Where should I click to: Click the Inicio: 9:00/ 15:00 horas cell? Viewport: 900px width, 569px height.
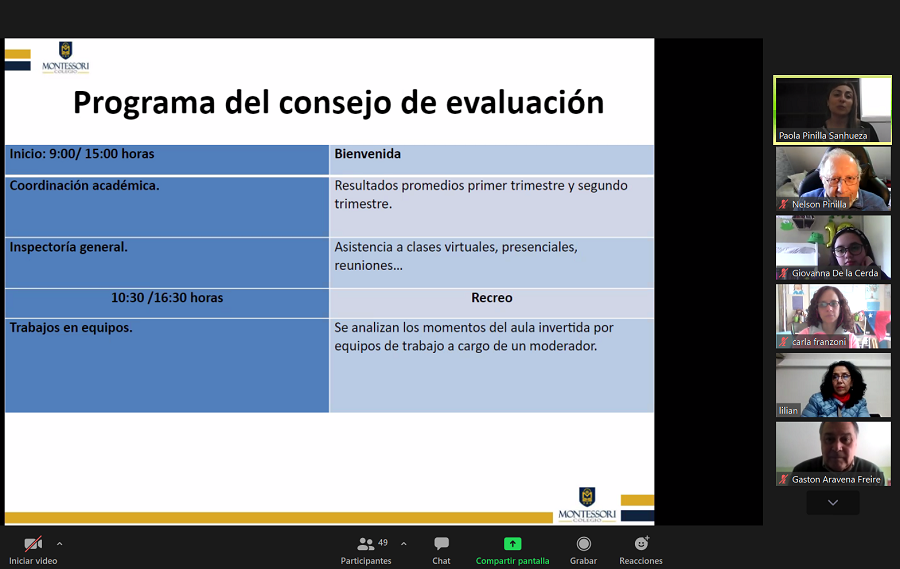[x=167, y=160]
